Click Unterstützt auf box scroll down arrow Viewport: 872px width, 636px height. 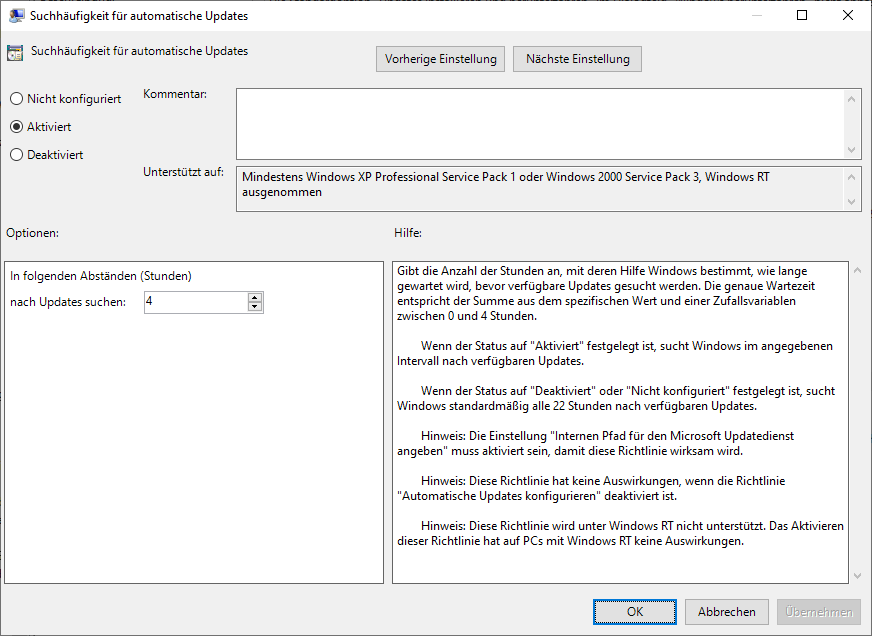[851, 202]
